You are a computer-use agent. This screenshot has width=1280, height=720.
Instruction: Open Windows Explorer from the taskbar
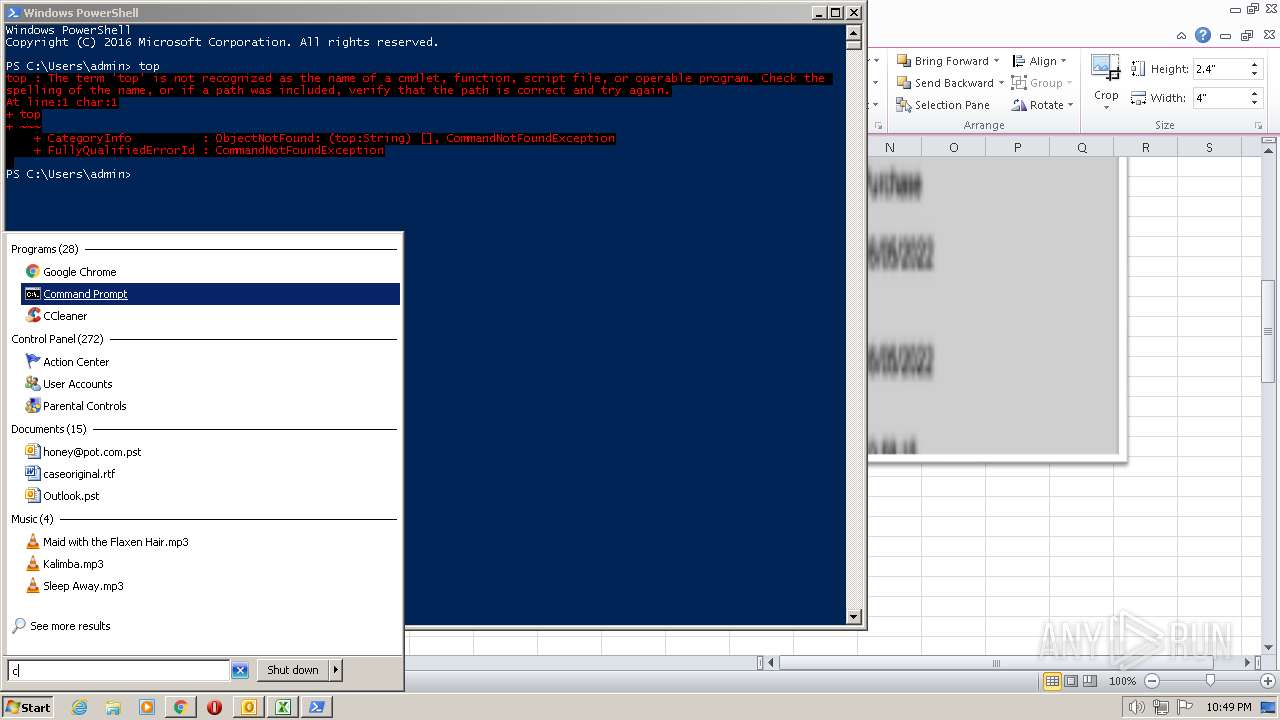pos(113,707)
